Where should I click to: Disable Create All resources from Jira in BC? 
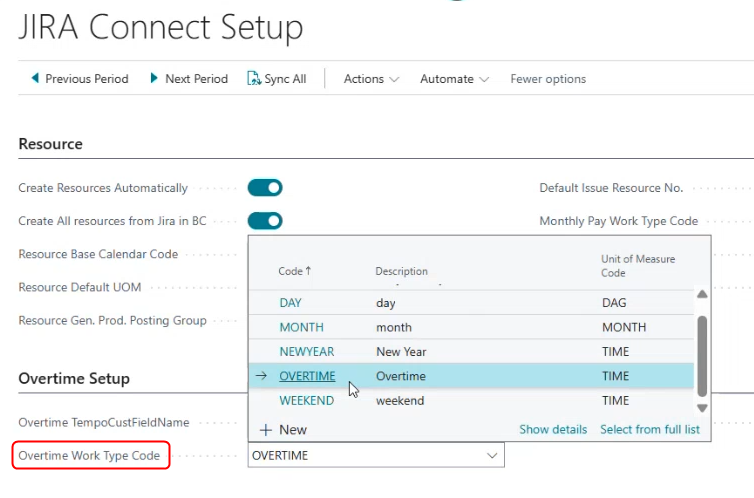click(265, 221)
